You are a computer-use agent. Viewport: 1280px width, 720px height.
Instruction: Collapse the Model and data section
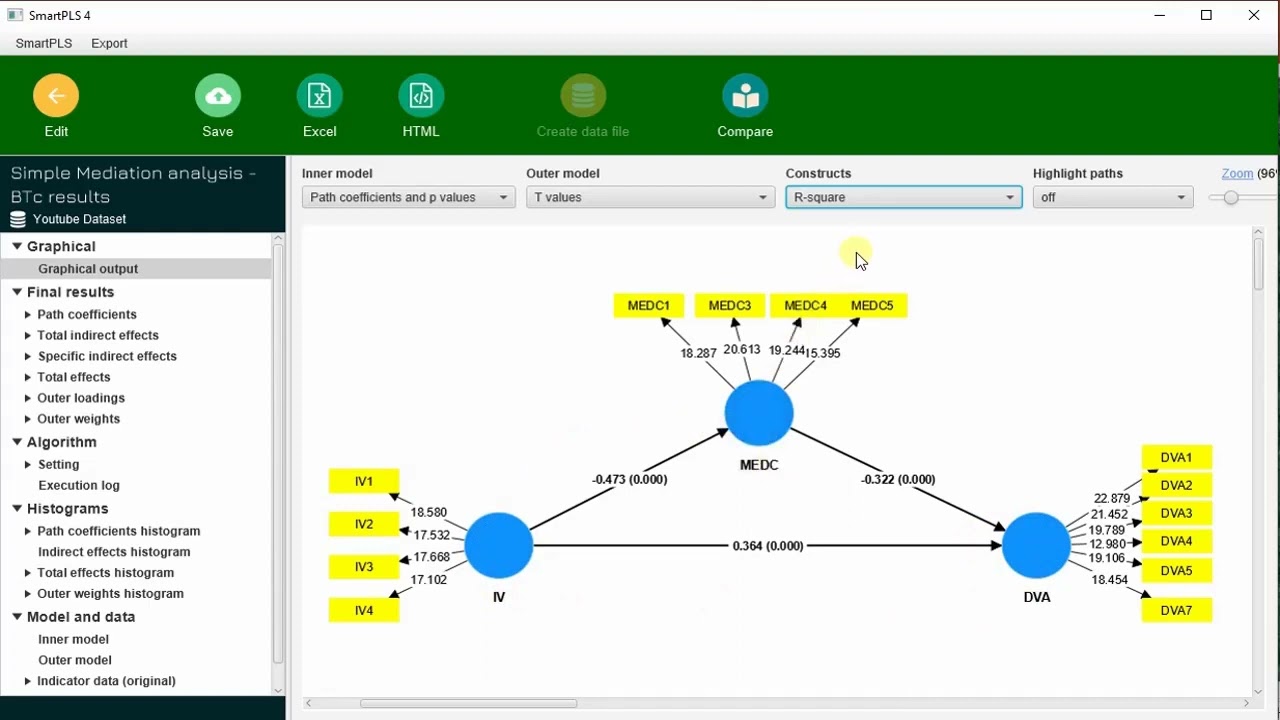click(x=17, y=617)
